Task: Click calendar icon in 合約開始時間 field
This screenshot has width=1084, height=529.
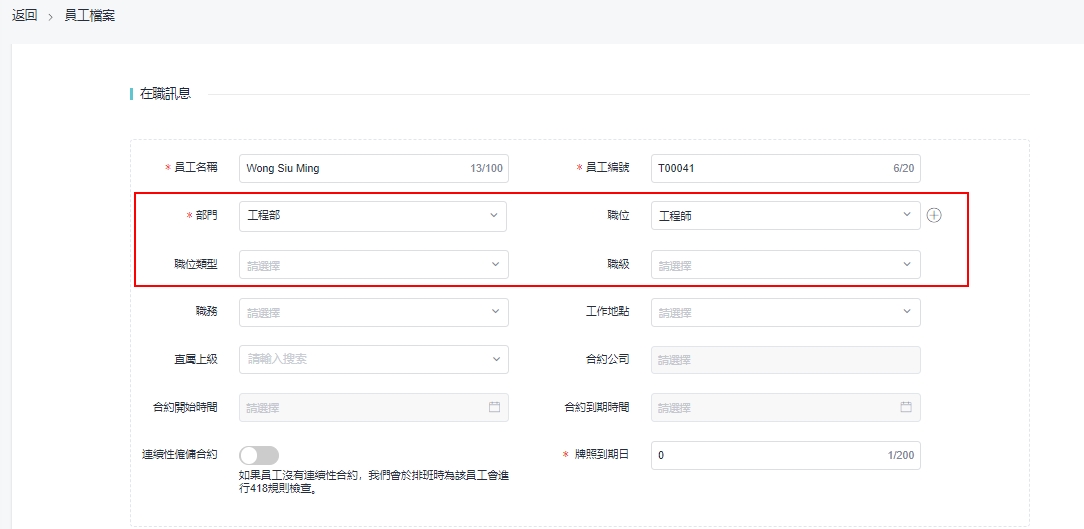Action: tap(494, 408)
